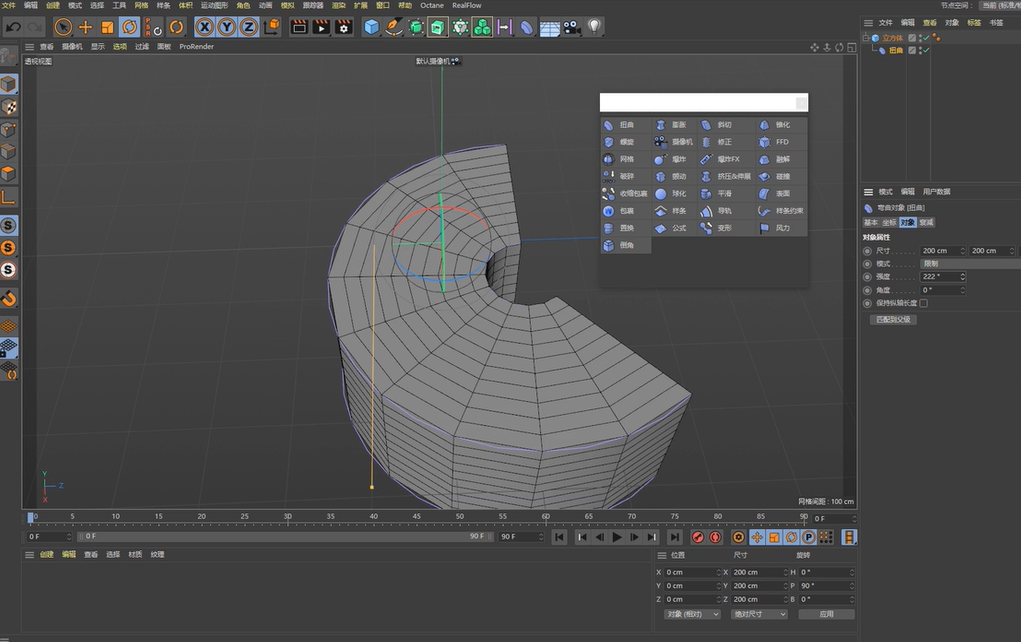1021x642 pixels.
Task: Click the Cube primitive icon
Action: tap(371, 27)
